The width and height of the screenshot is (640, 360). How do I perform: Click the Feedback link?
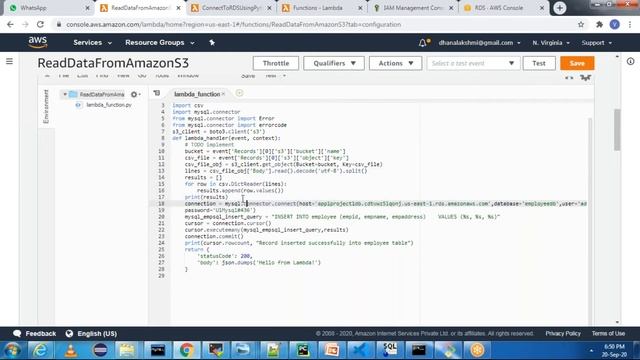coord(40,333)
